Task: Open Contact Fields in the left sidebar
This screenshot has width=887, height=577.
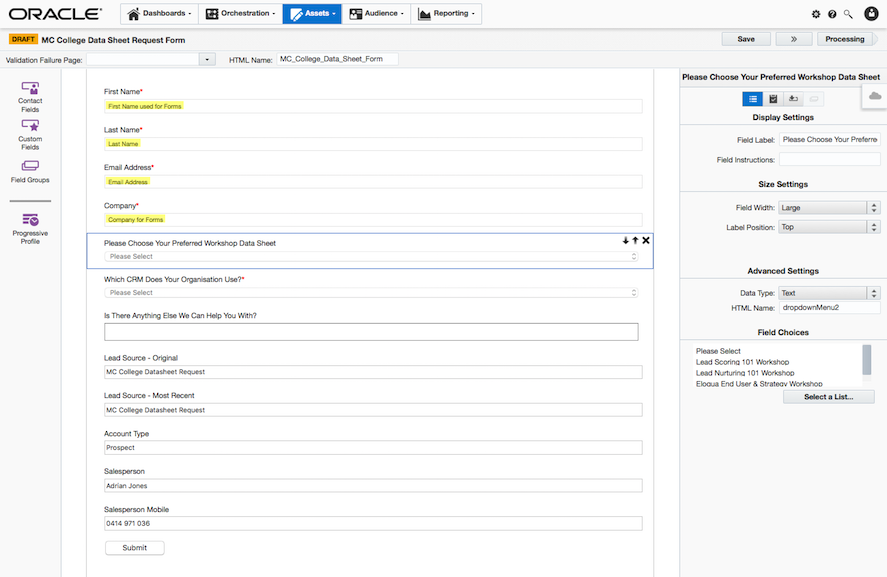Action: coord(30,95)
